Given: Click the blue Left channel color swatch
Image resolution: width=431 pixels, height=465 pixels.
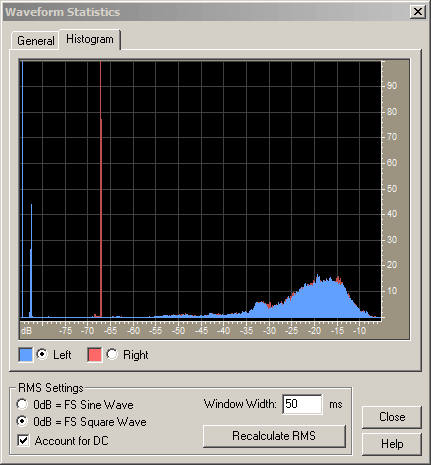Looking at the screenshot, I should (x=26, y=354).
